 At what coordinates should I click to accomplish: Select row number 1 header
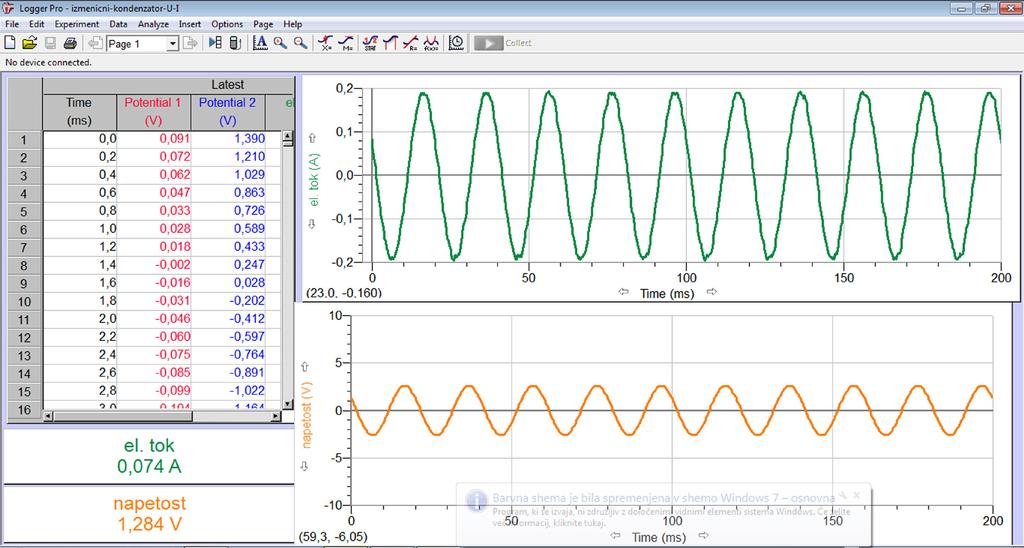pos(24,139)
